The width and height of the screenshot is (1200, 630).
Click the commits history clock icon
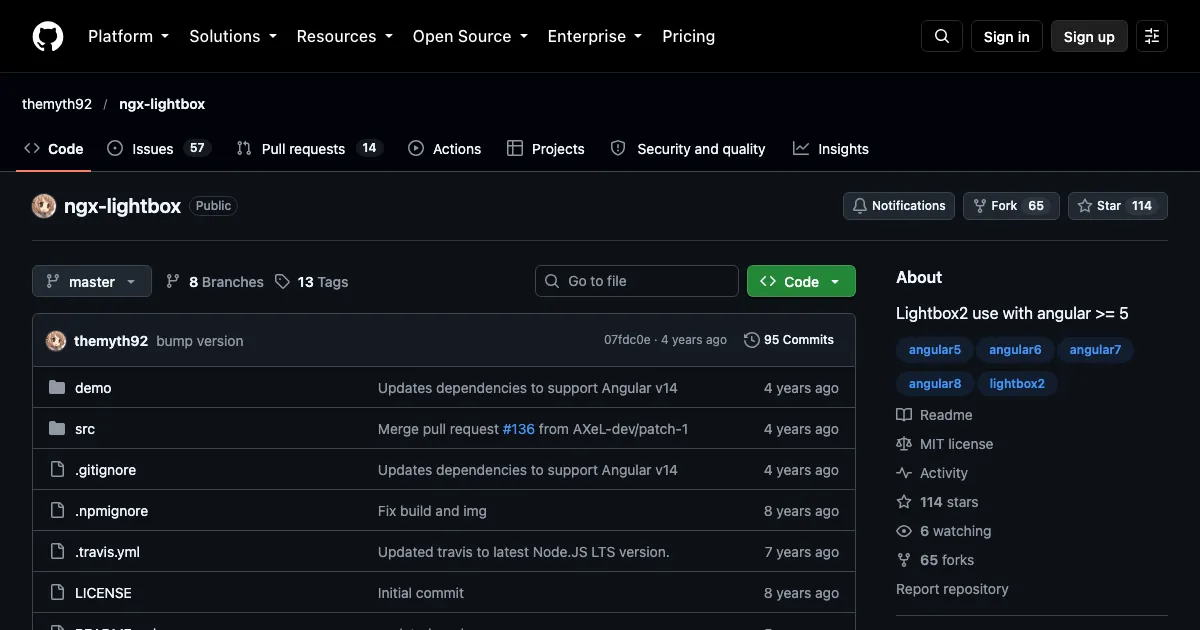pos(752,340)
